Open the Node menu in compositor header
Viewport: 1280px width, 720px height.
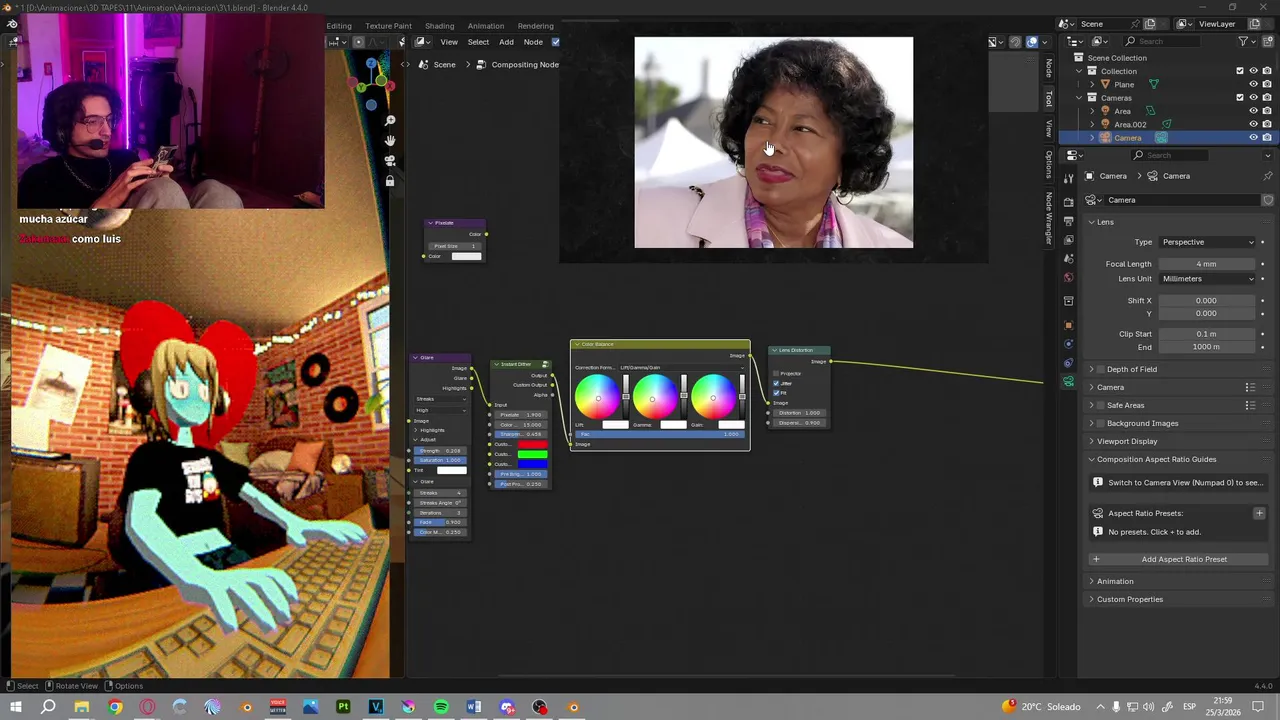tap(533, 41)
